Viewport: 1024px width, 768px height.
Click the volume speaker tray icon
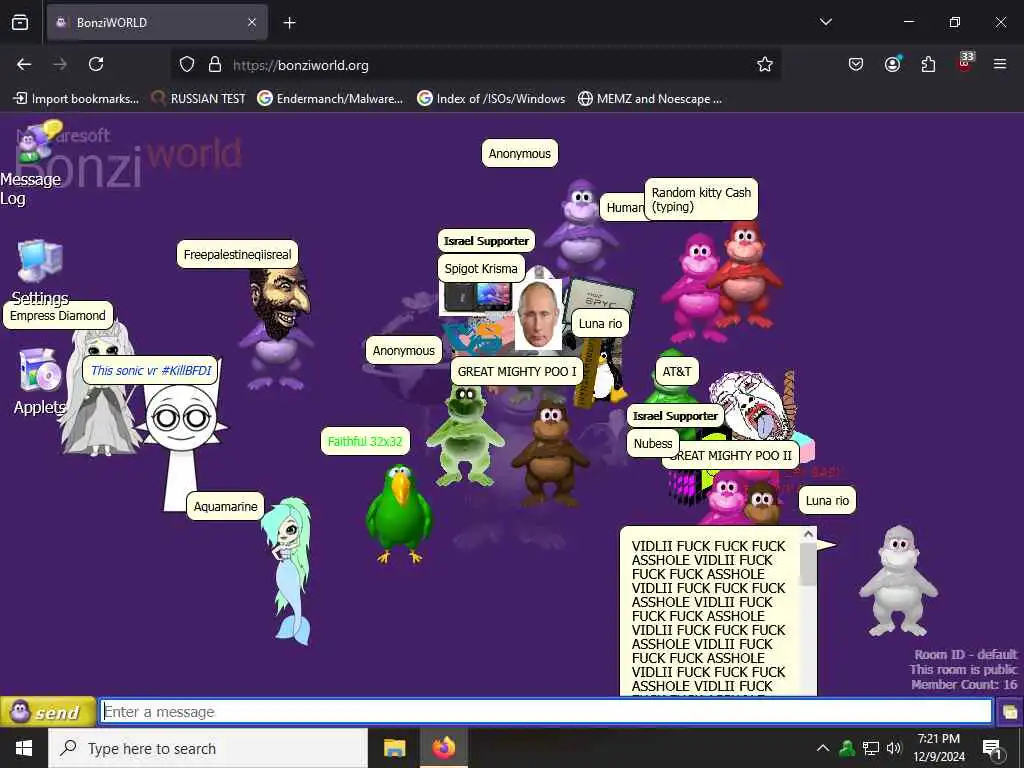pyautogui.click(x=894, y=748)
